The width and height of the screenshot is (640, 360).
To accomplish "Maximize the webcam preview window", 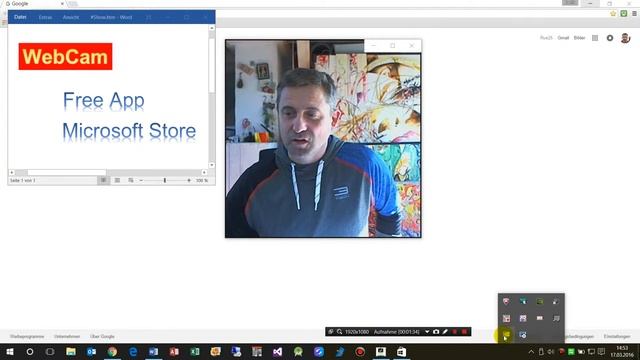I will 393,46.
